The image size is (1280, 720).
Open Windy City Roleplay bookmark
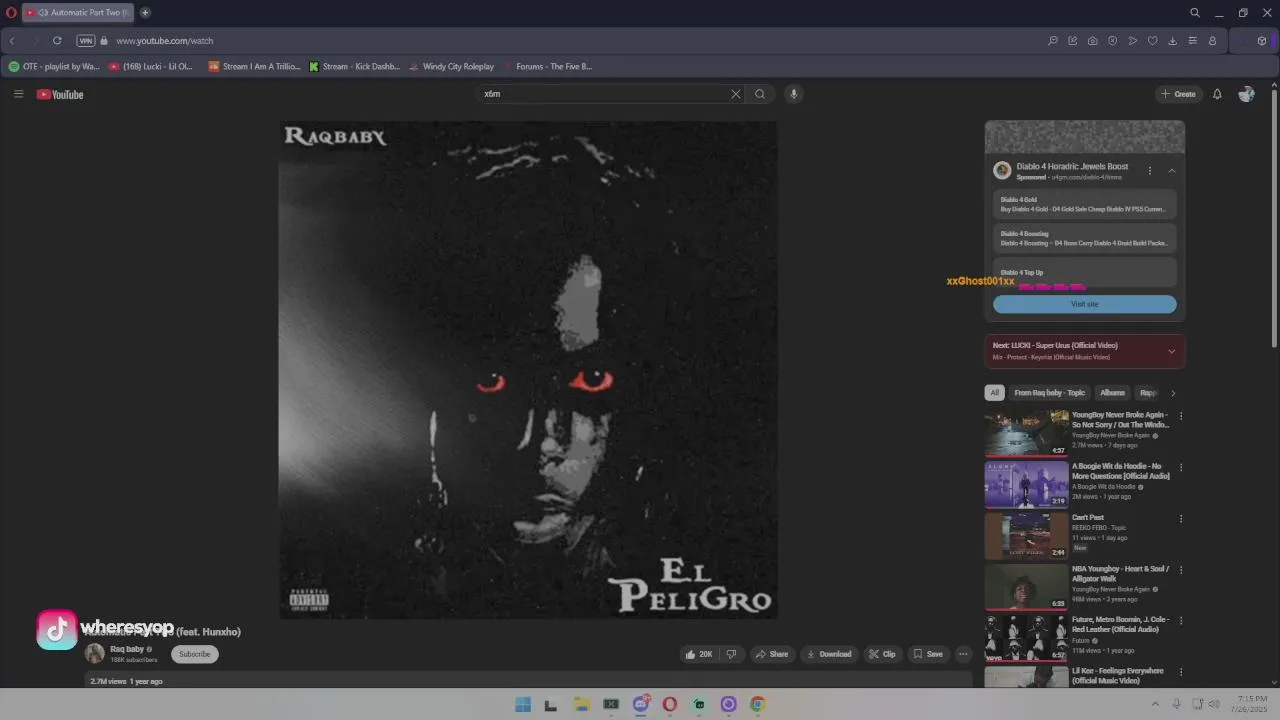[452, 67]
